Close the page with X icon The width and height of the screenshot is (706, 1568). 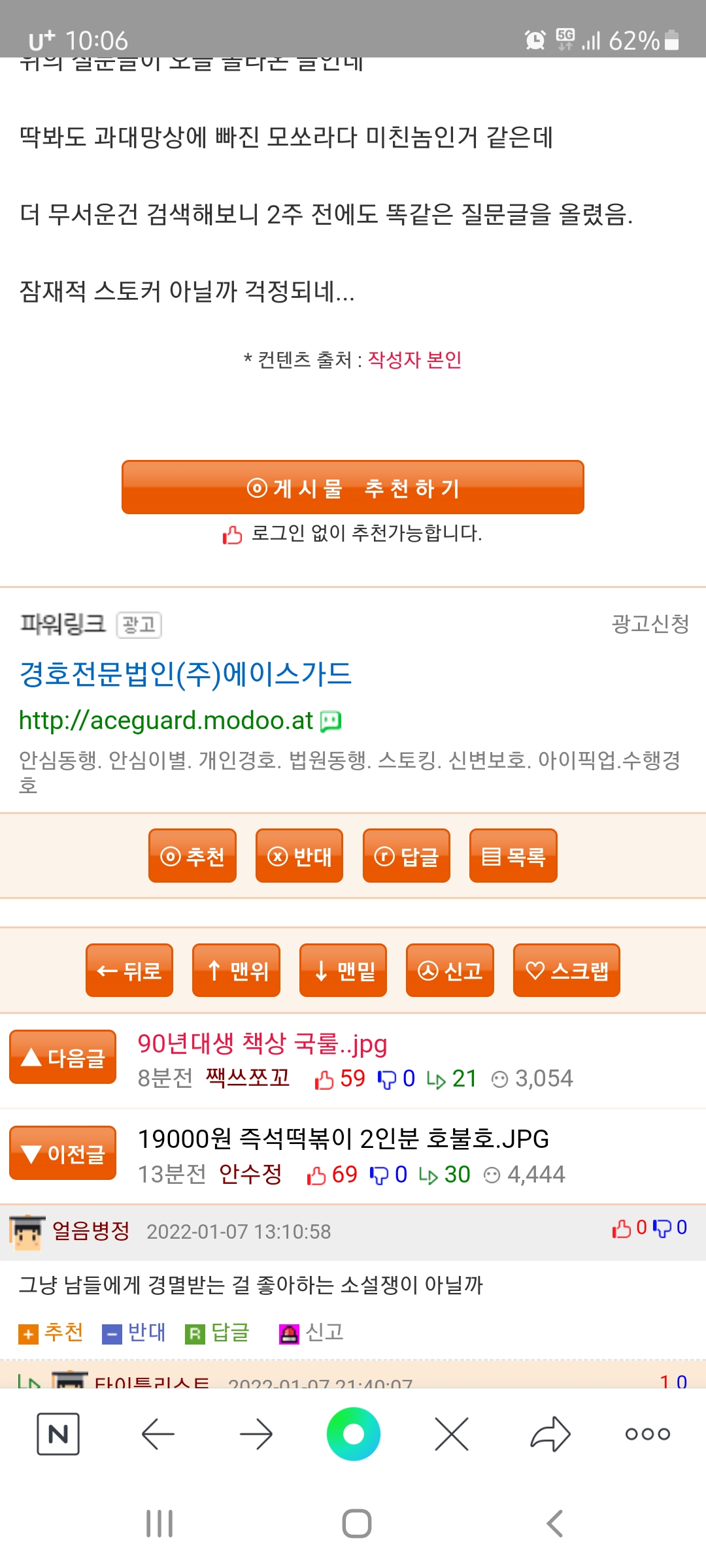click(x=452, y=1434)
